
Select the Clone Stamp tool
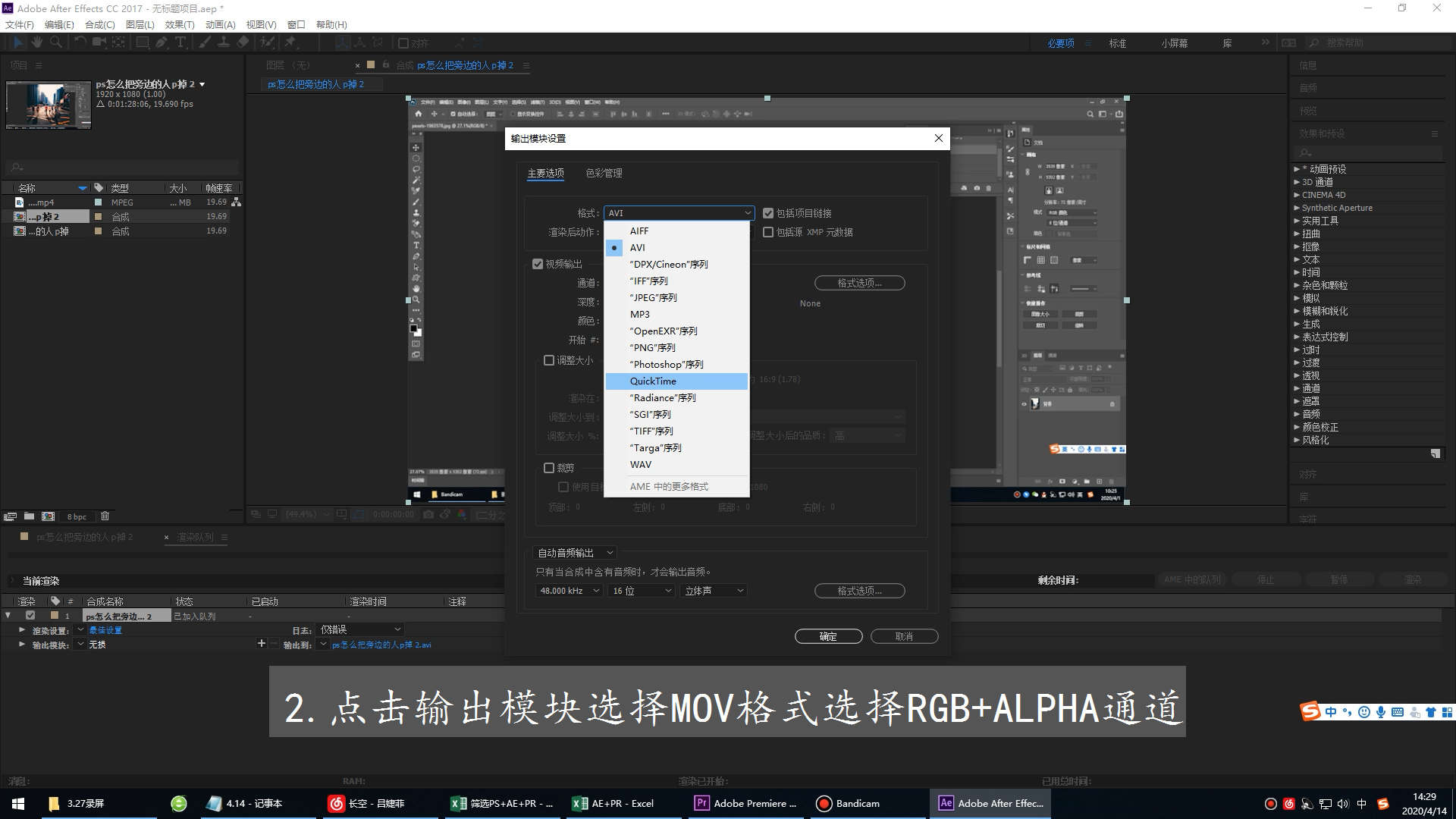coord(224,42)
